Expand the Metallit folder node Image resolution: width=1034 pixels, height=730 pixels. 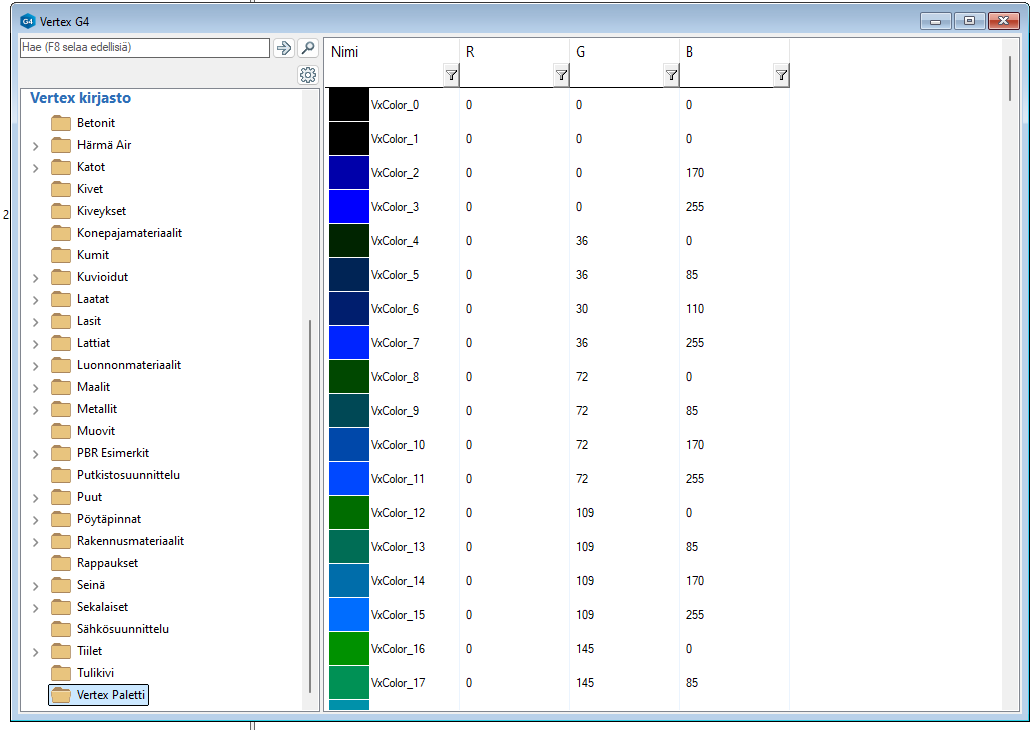tap(36, 410)
